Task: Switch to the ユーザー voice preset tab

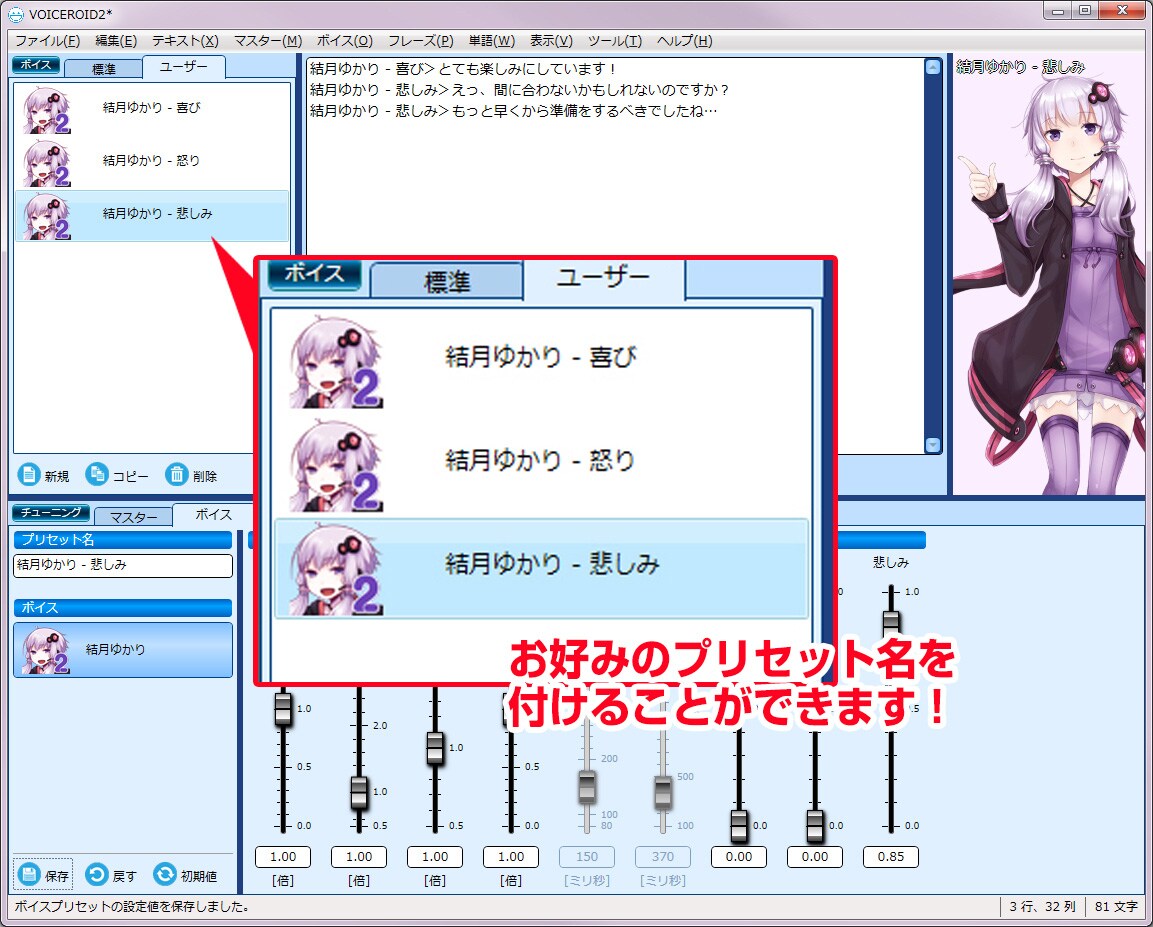Action: point(184,66)
